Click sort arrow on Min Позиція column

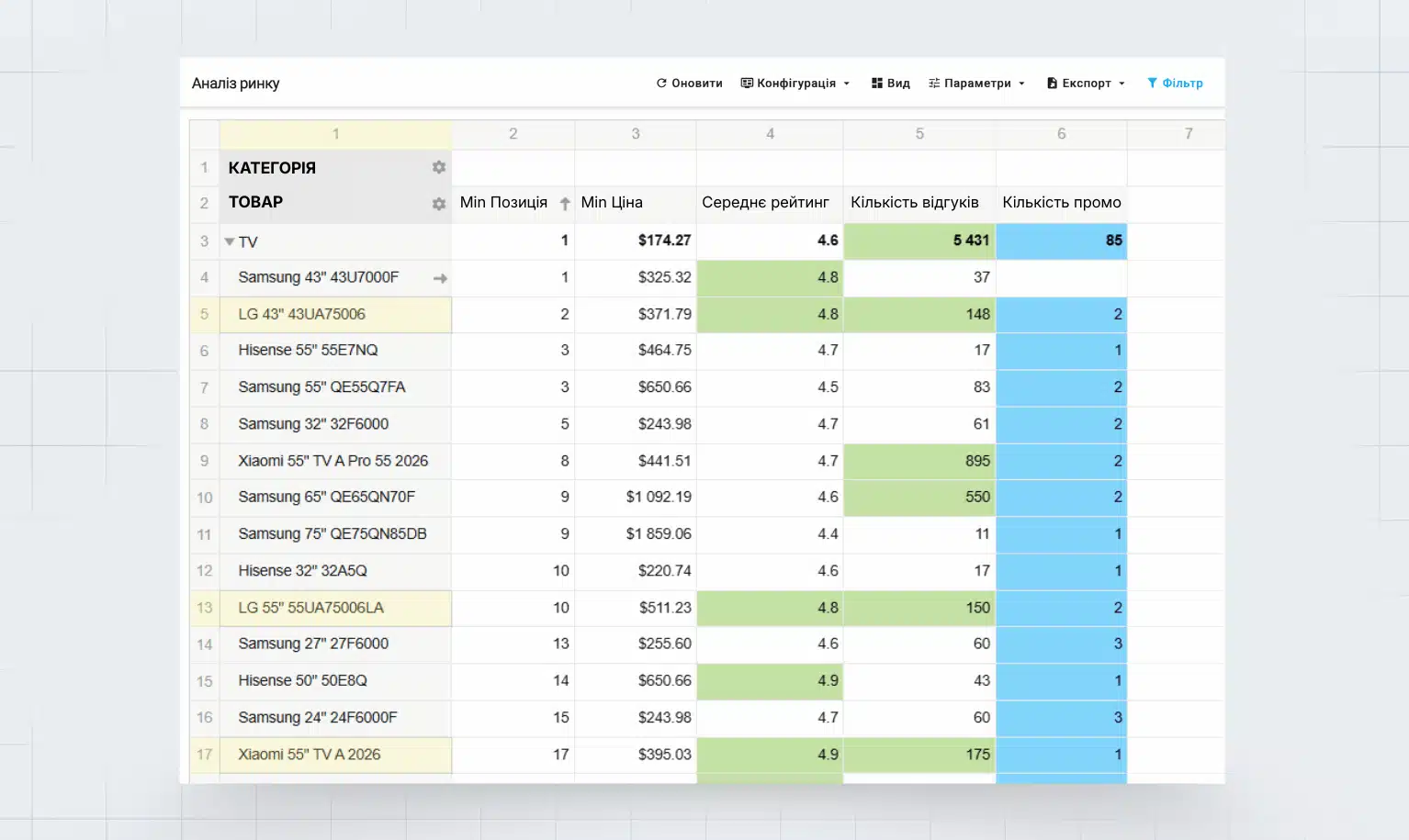tap(565, 204)
